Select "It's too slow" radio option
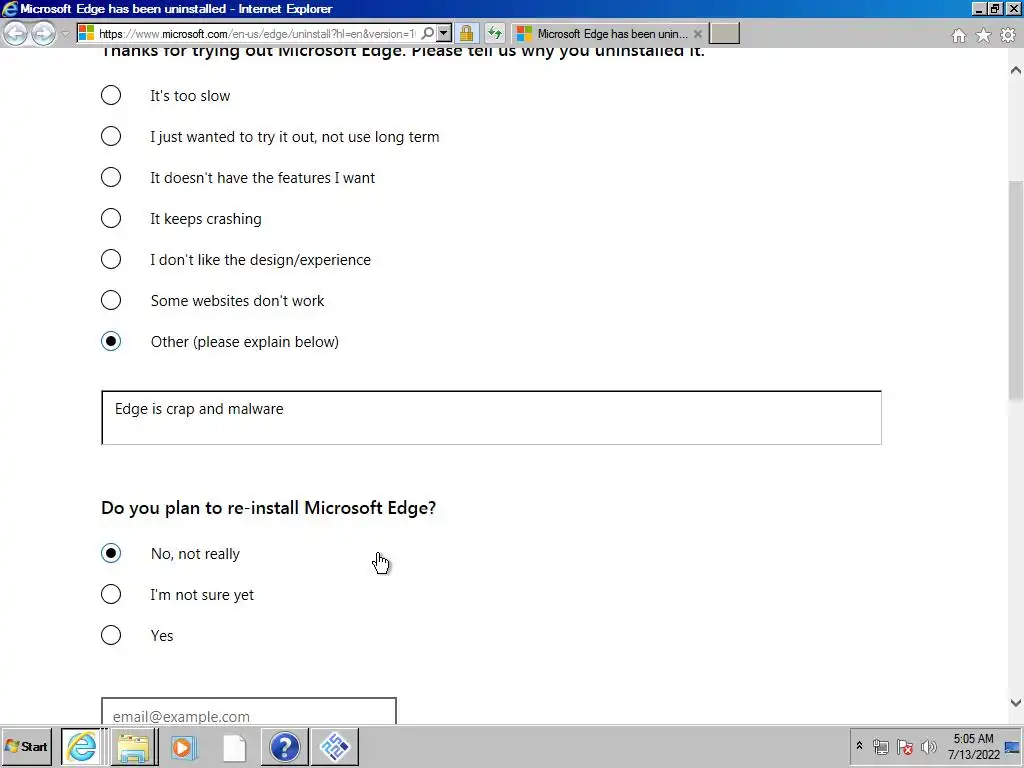The image size is (1024, 768). pos(111,95)
